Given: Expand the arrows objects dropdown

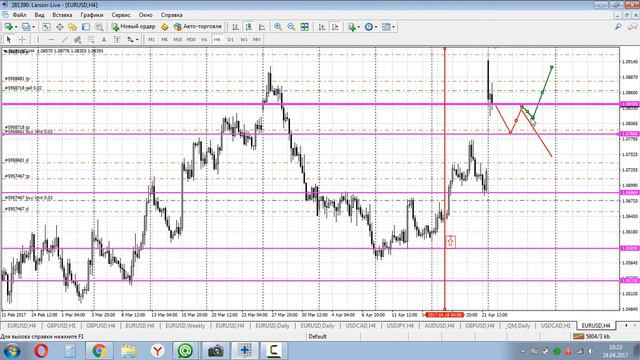Looking at the screenshot, I should [137, 40].
